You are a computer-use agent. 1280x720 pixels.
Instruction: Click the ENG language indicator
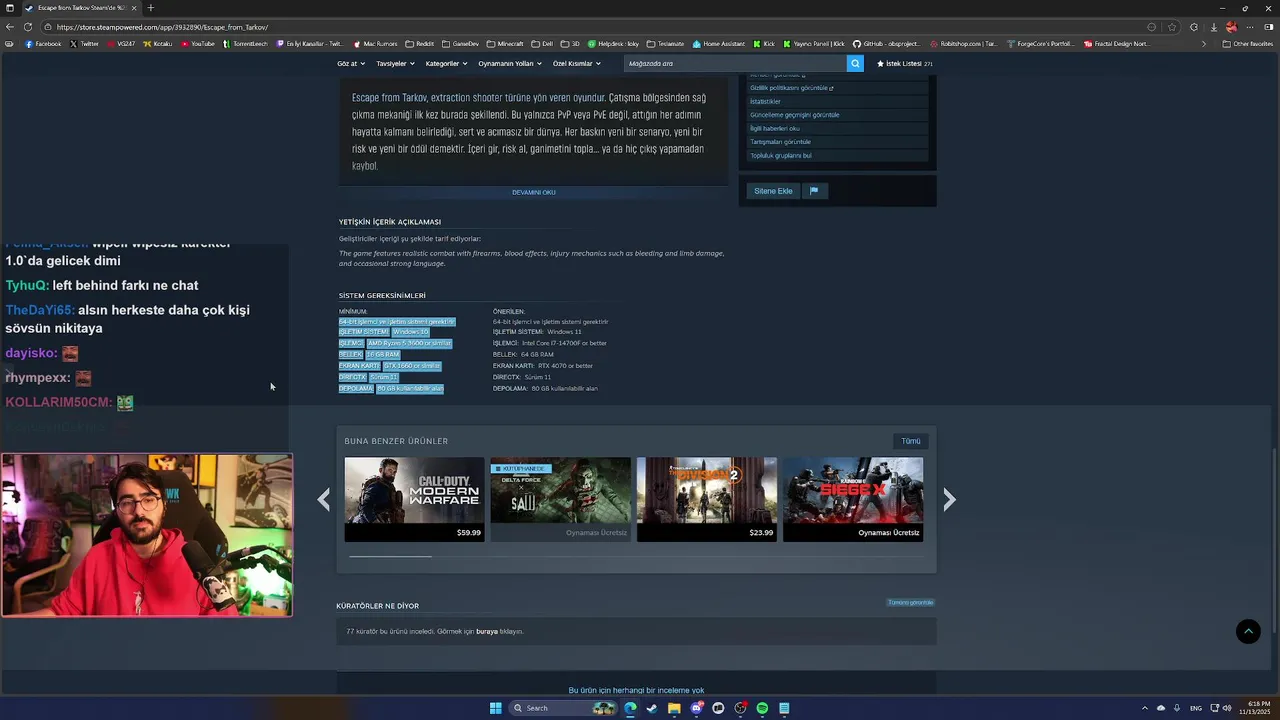click(1196, 708)
